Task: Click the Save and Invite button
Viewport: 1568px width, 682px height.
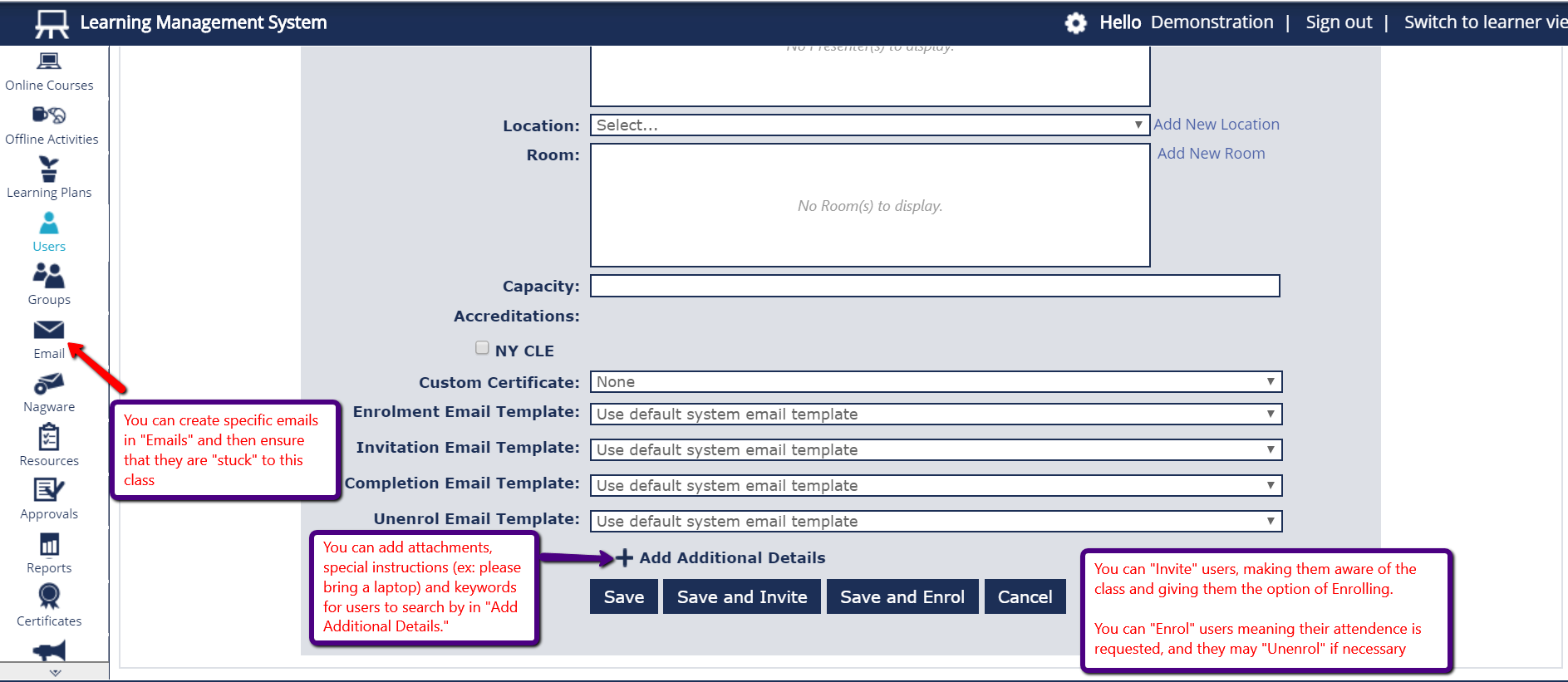Action: (741, 597)
